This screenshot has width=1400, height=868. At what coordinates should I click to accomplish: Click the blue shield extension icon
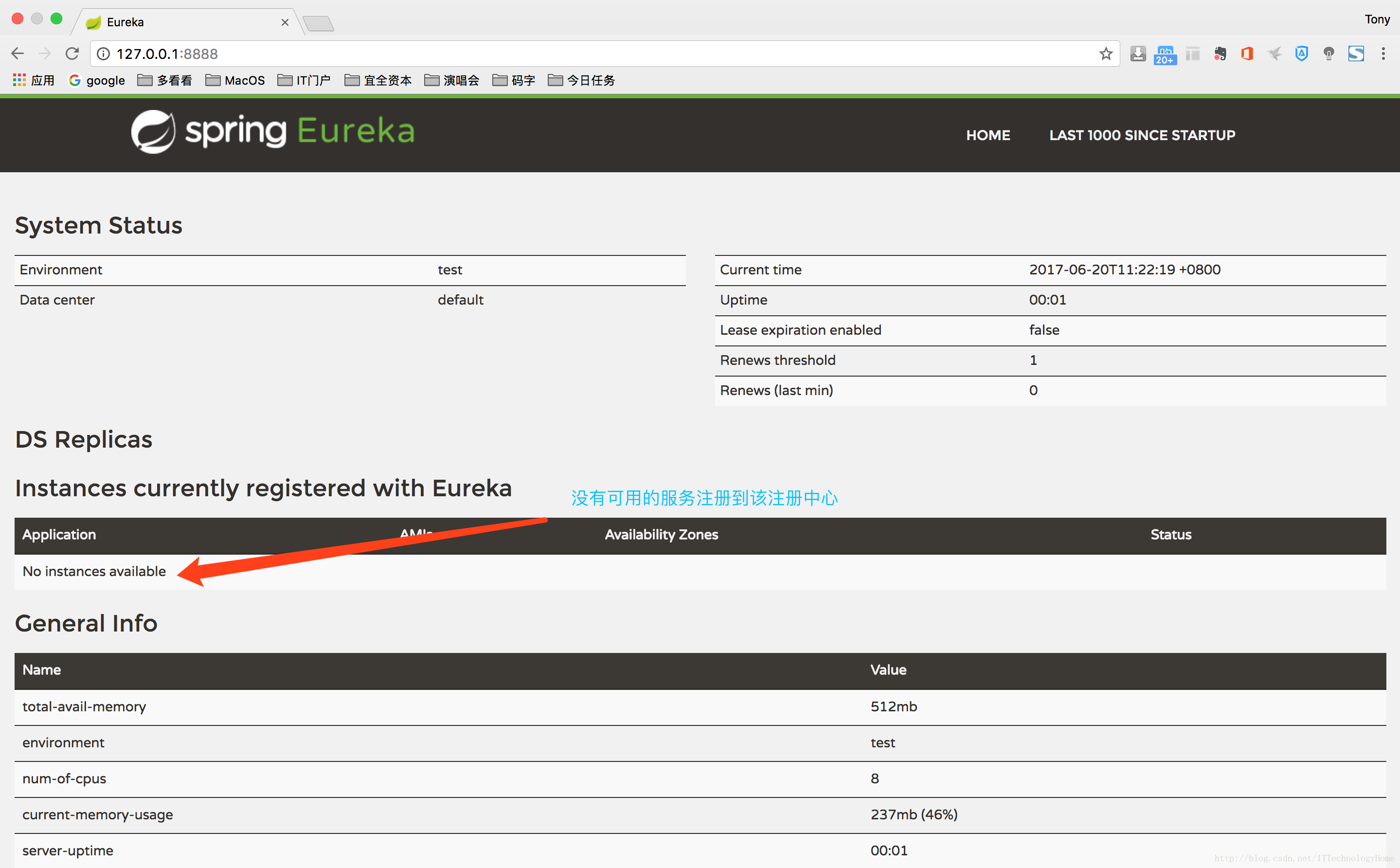[1301, 54]
